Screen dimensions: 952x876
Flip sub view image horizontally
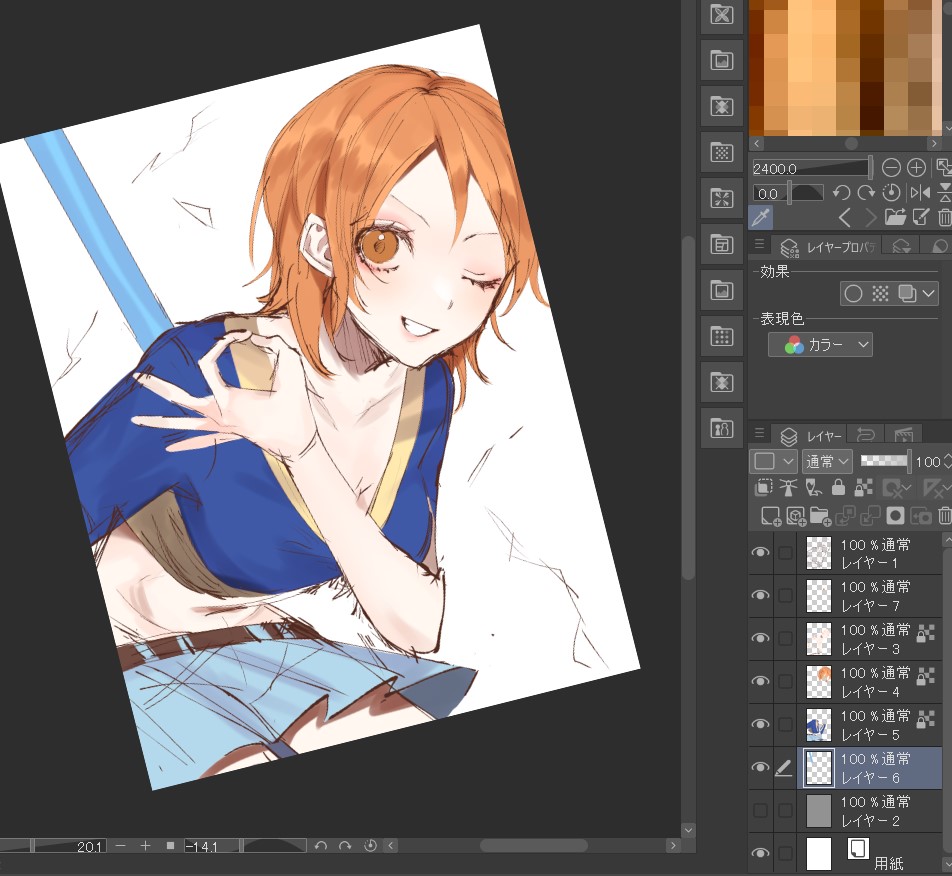pos(920,193)
